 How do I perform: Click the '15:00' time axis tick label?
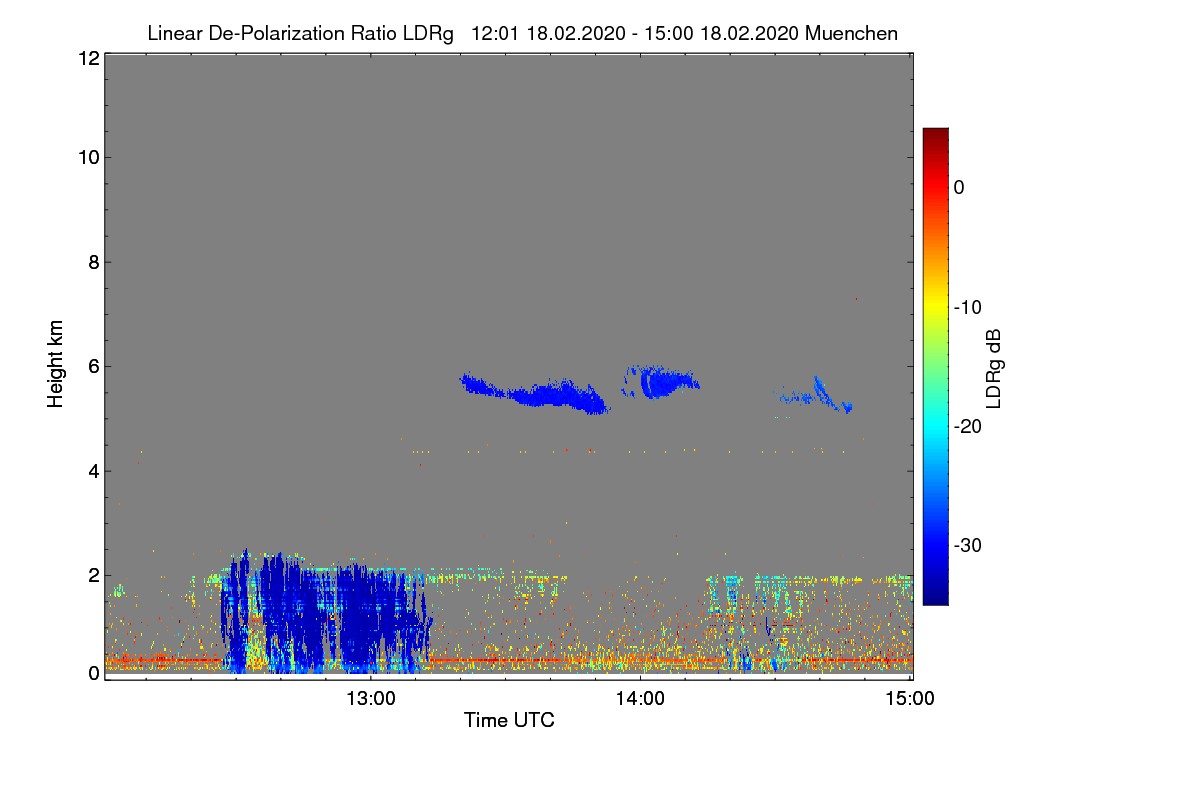point(909,700)
